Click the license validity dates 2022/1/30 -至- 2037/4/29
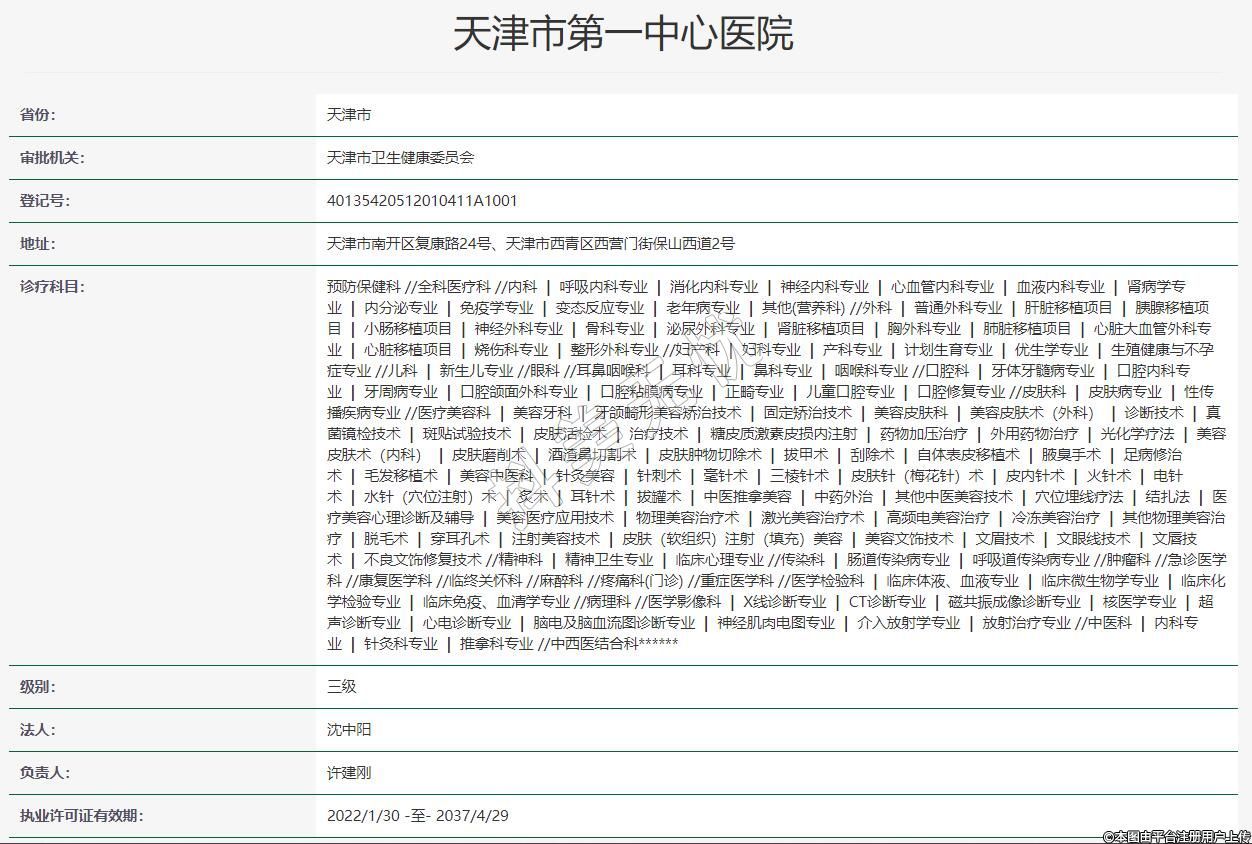Screen dimensions: 1252x844 [417, 816]
